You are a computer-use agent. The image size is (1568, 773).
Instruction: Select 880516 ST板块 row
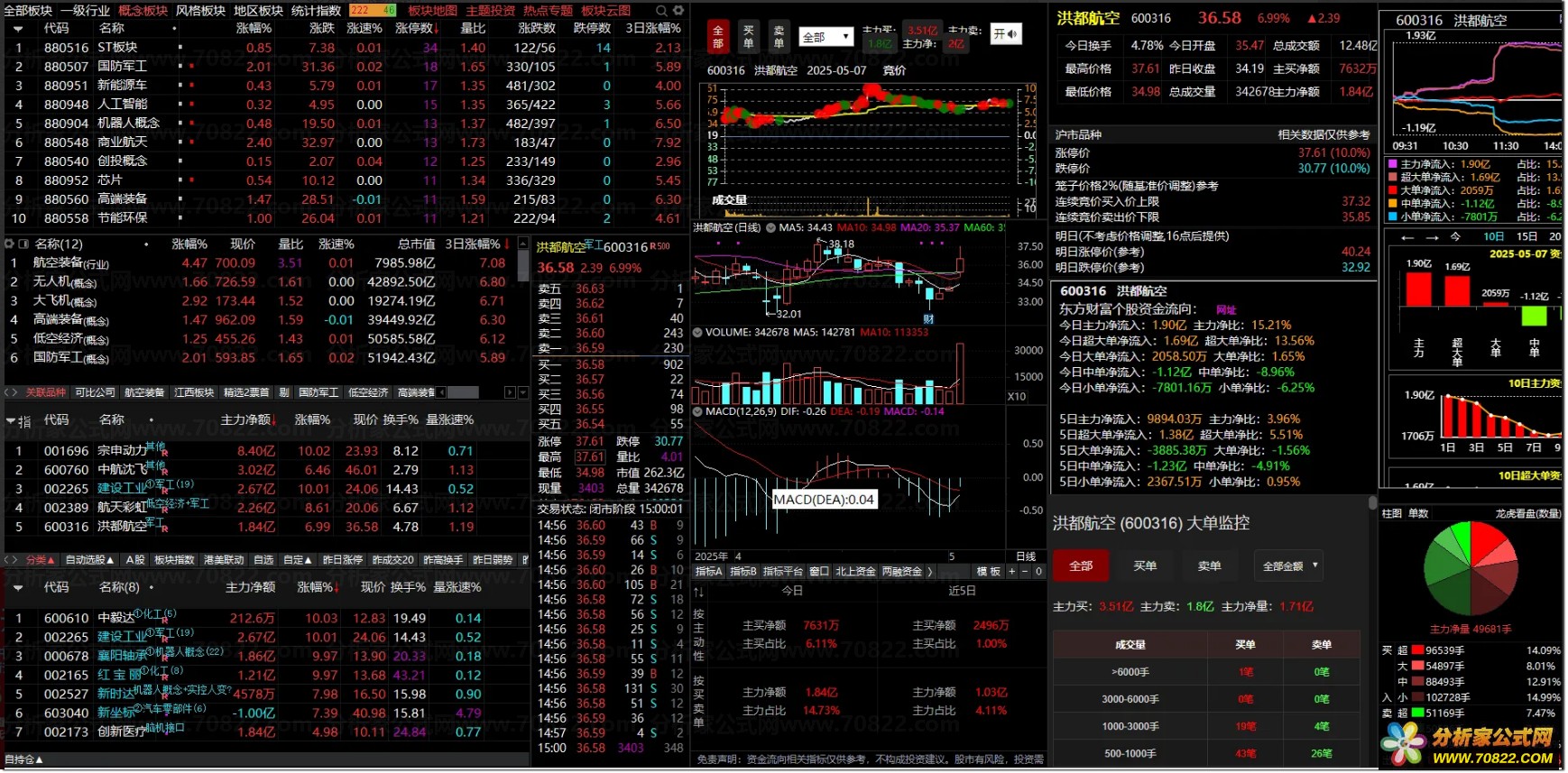(x=344, y=48)
